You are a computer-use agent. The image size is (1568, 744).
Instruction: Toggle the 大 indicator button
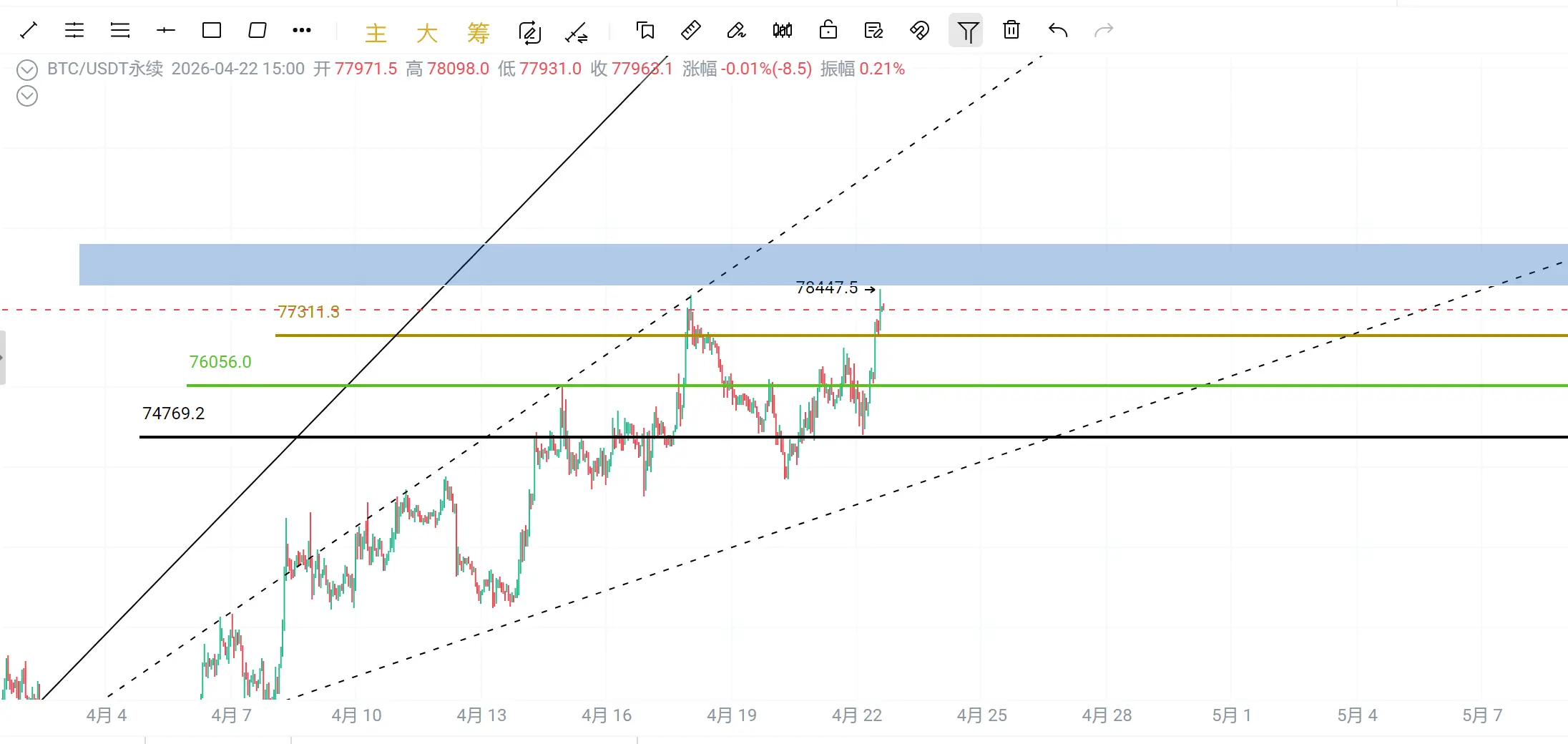[427, 33]
